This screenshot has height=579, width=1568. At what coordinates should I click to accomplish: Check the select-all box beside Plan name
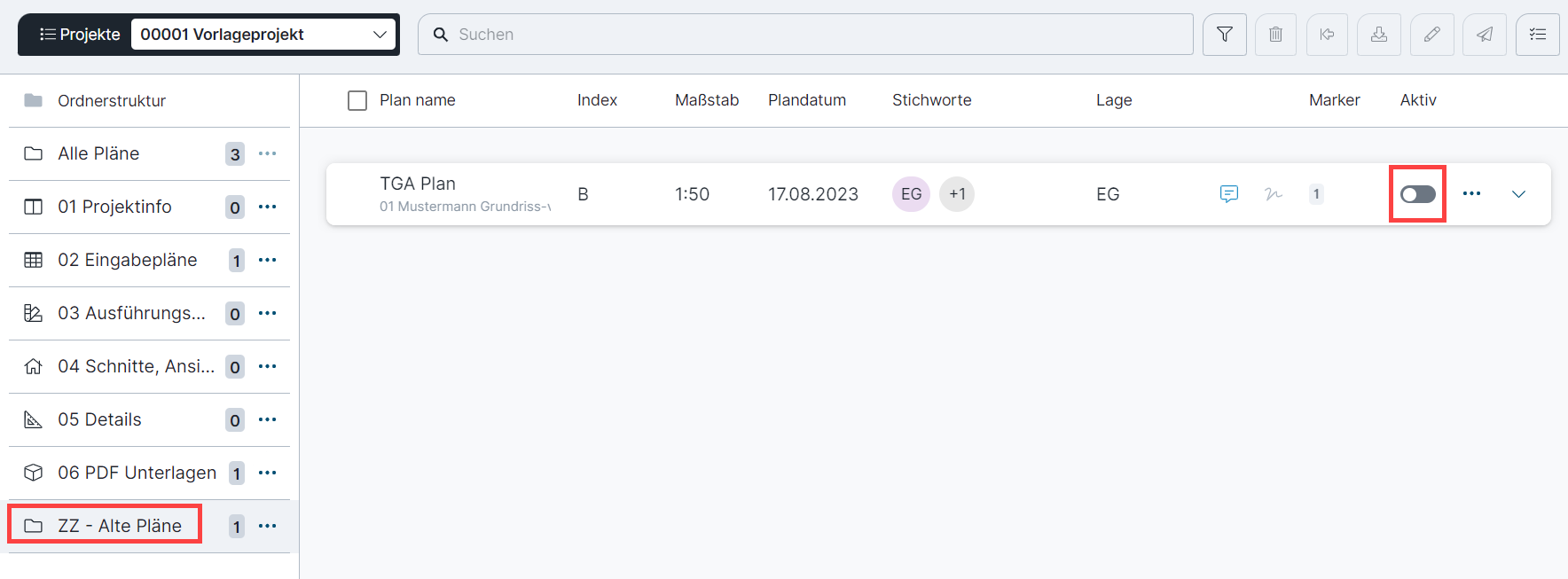pos(357,101)
